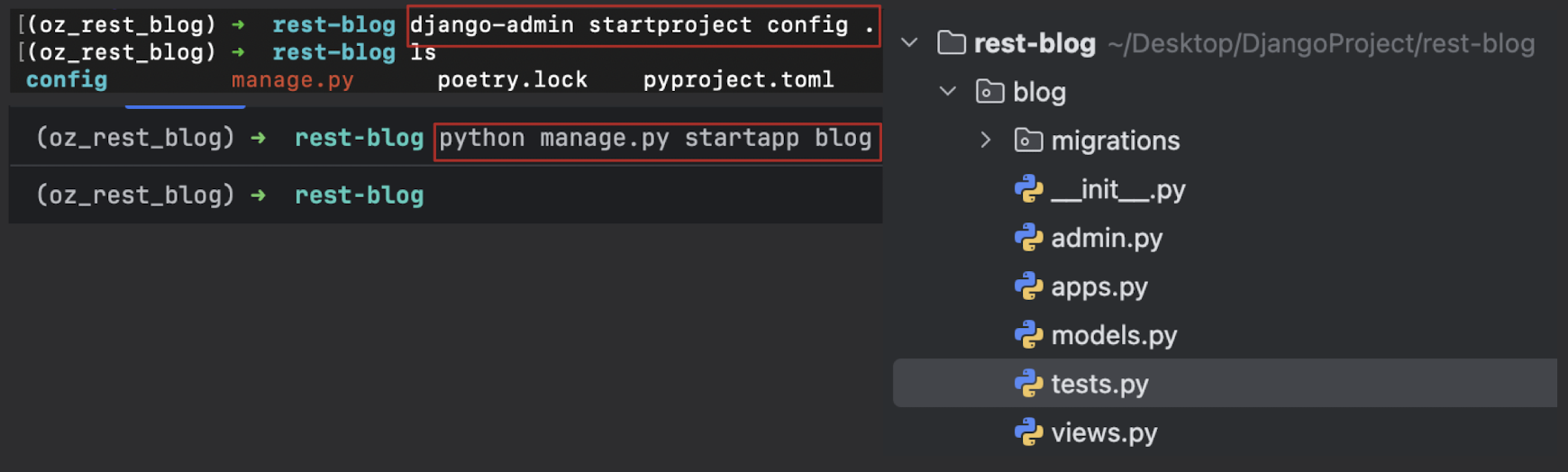1568x472 pixels.
Task: Click Python icon beside views.py
Action: coord(1028,432)
